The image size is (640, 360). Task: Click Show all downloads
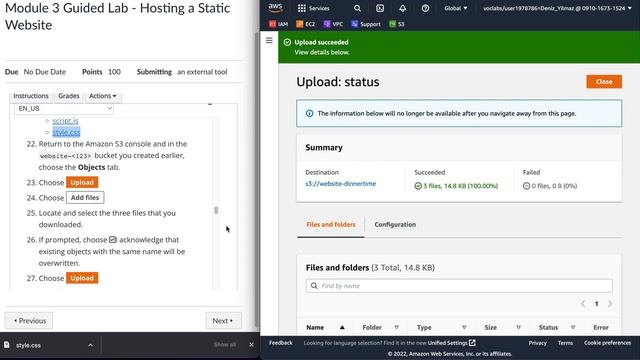[x=225, y=345]
